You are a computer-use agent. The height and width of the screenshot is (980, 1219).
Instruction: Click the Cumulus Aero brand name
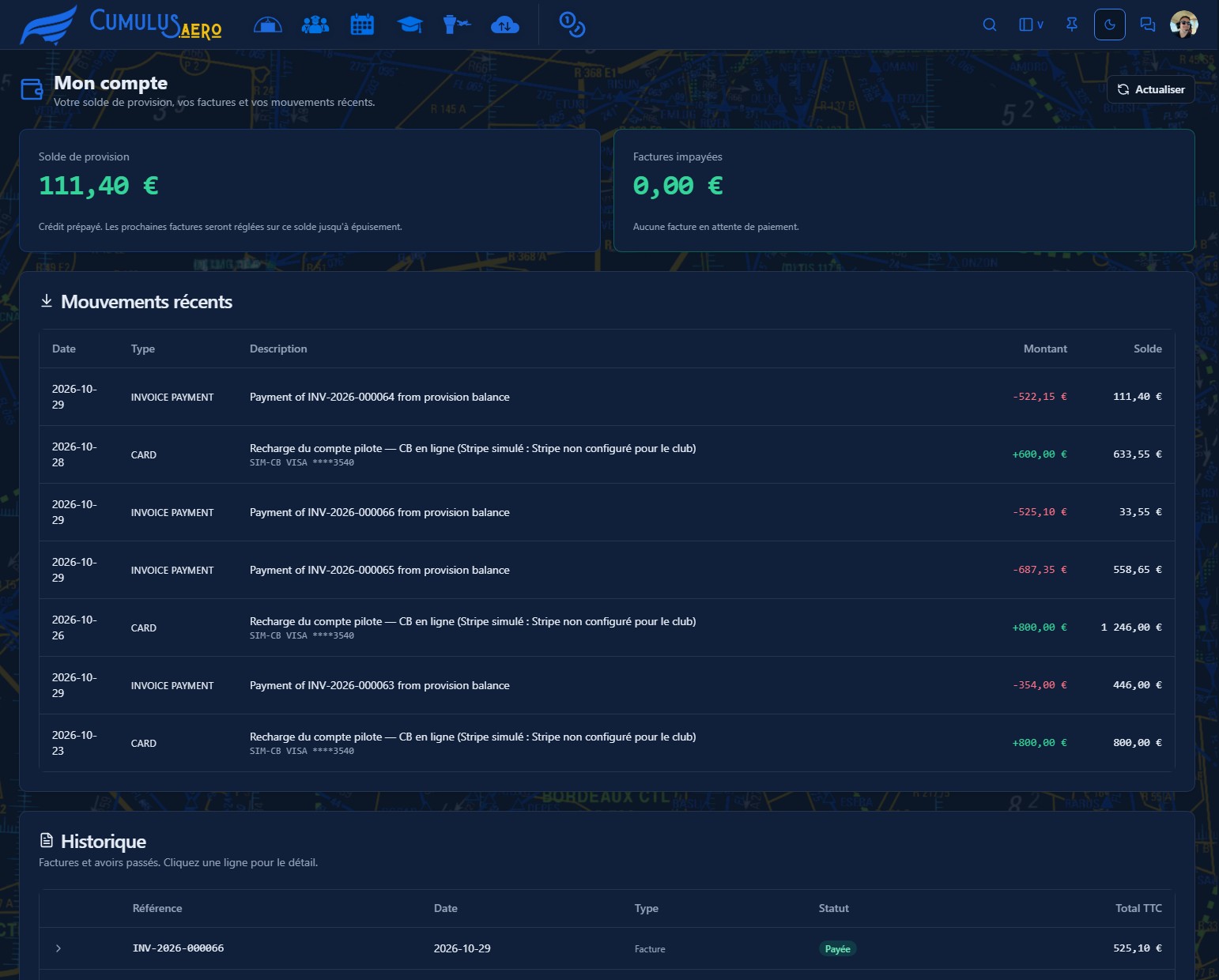coord(156,24)
